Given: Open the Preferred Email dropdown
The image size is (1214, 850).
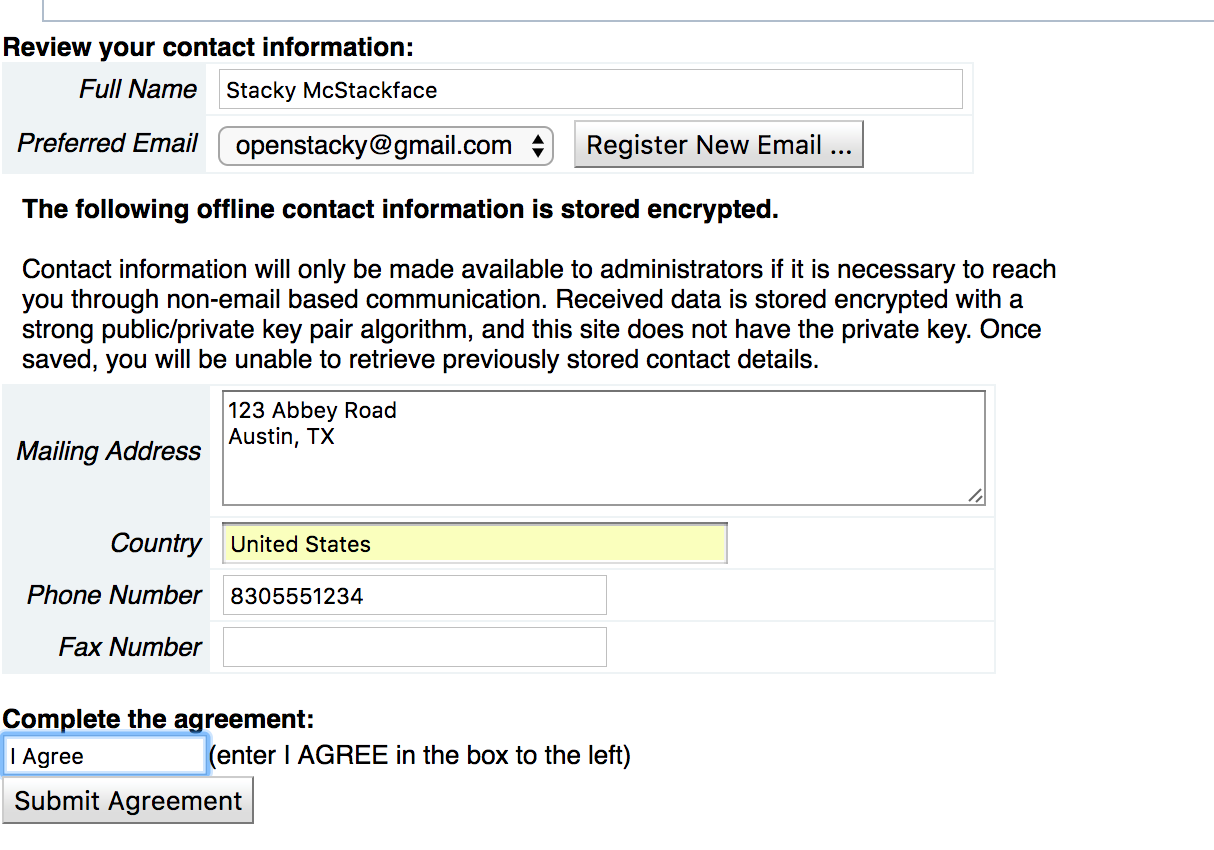Looking at the screenshot, I should [386, 146].
